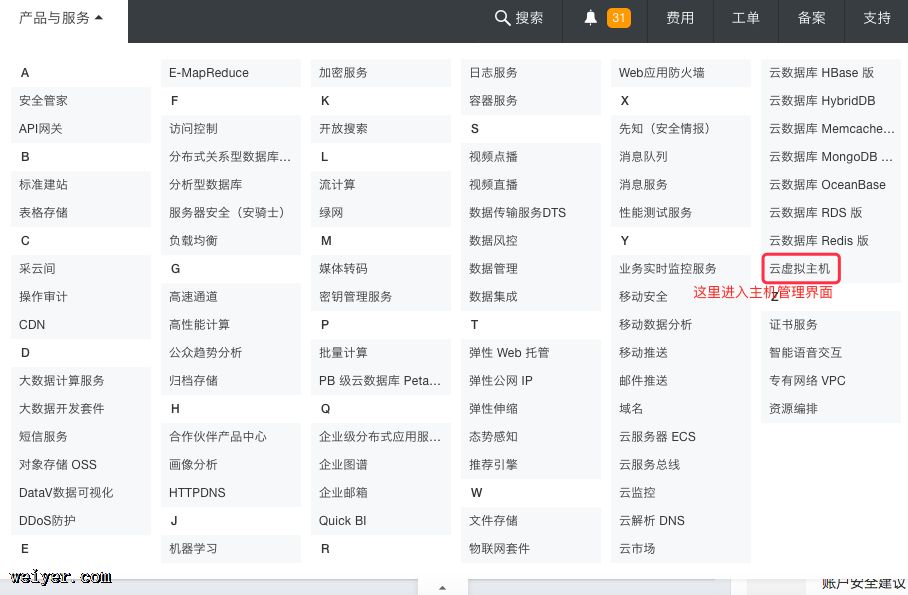Open 云数据库 RDS 版
Viewport: 908px width, 595px height.
point(816,213)
